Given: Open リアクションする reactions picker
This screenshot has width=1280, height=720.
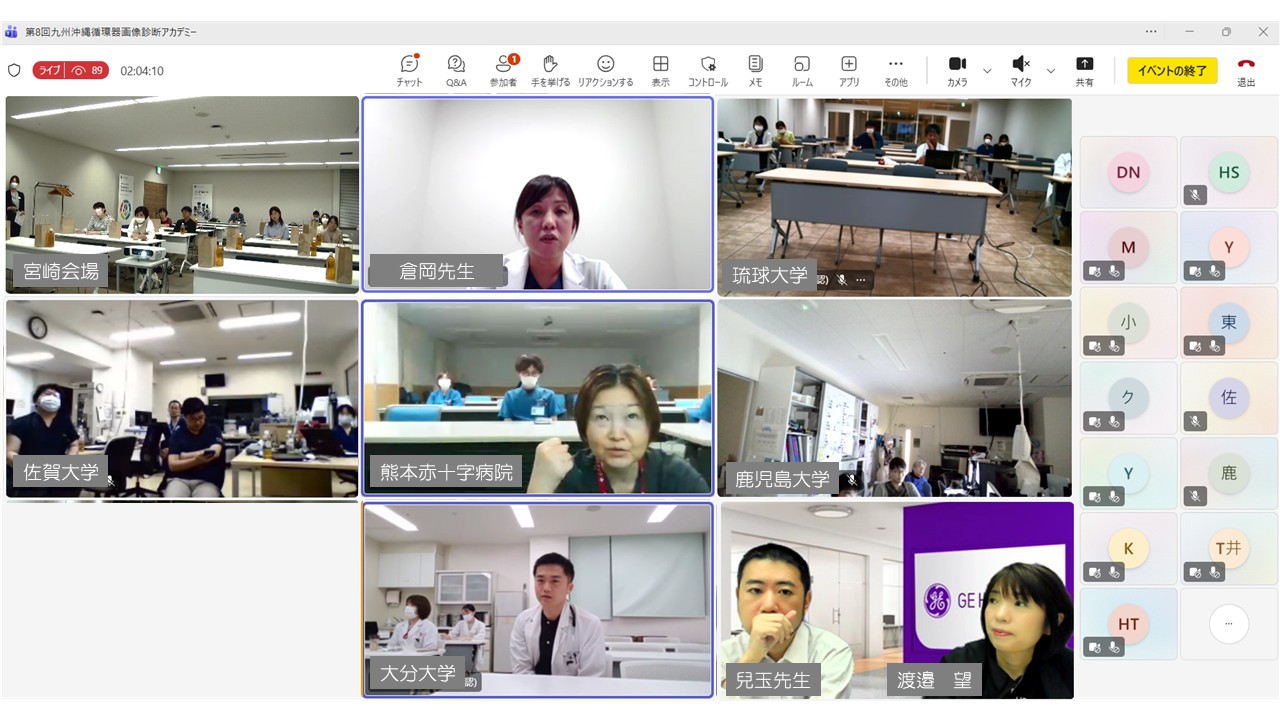Looking at the screenshot, I should [x=605, y=70].
